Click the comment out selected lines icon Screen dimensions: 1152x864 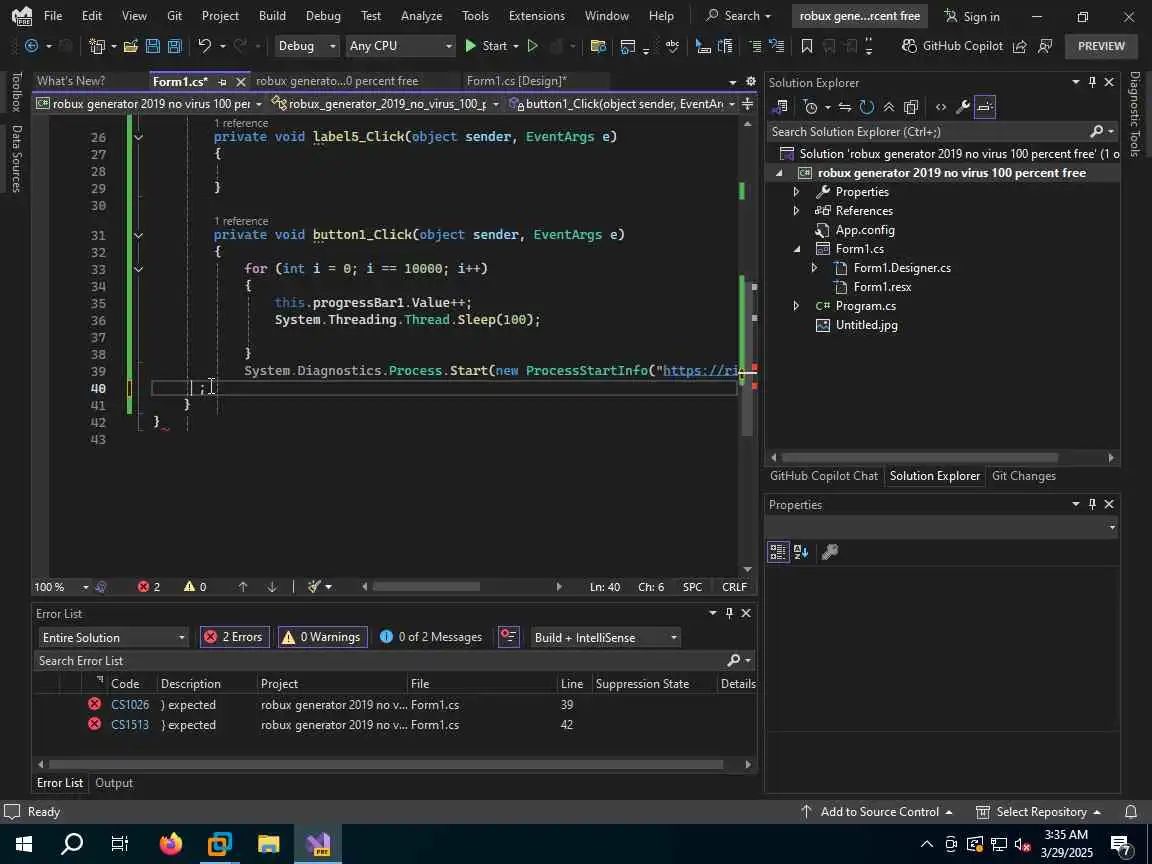[x=755, y=46]
